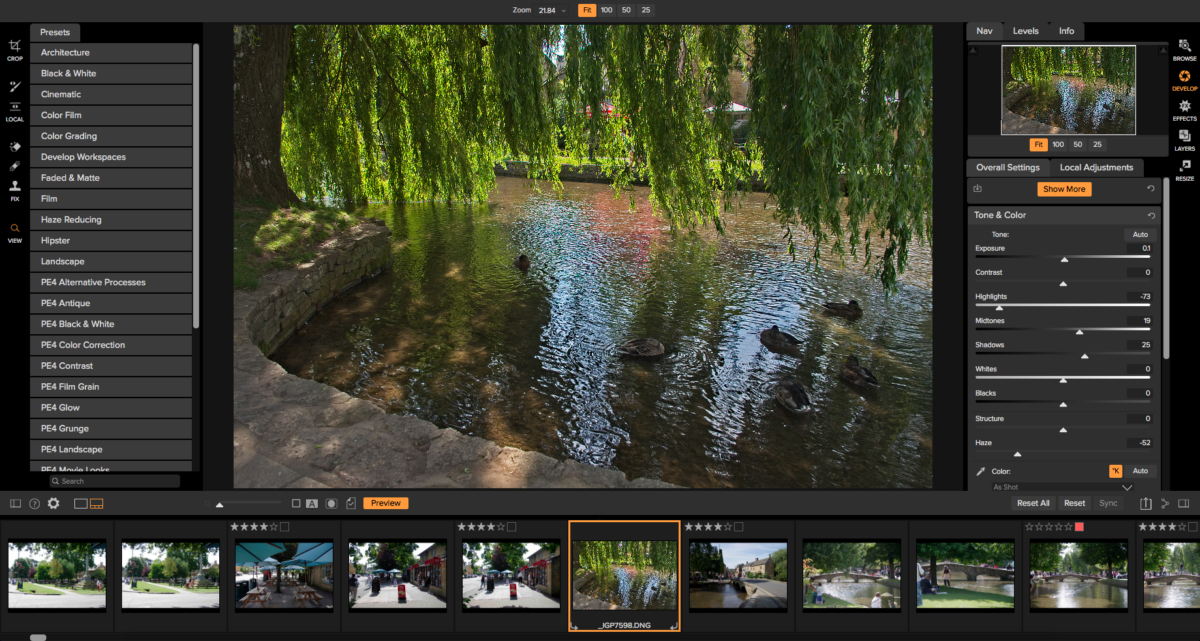Expand the Black & White preset category
The image size is (1200, 641).
pos(111,73)
